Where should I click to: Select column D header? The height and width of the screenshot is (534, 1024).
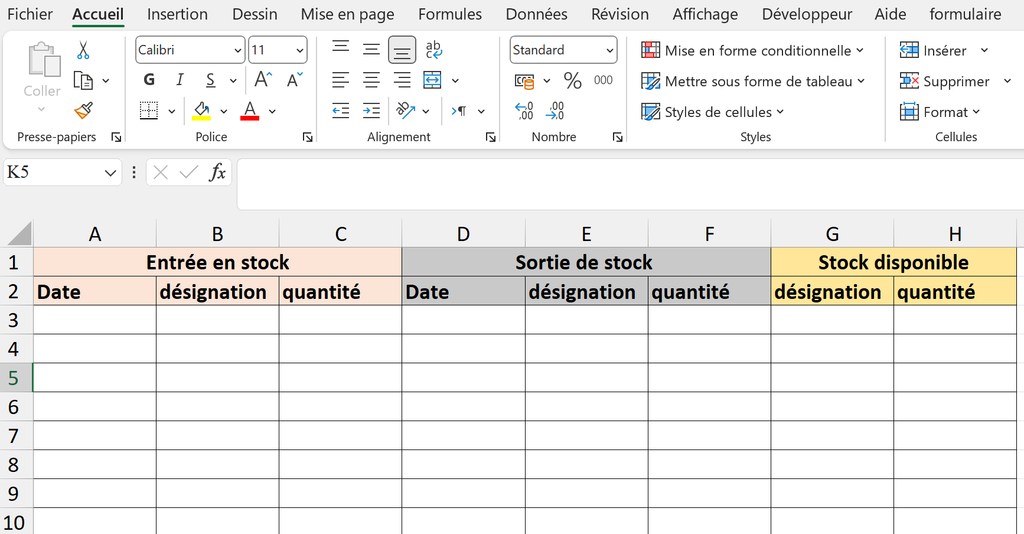463,234
